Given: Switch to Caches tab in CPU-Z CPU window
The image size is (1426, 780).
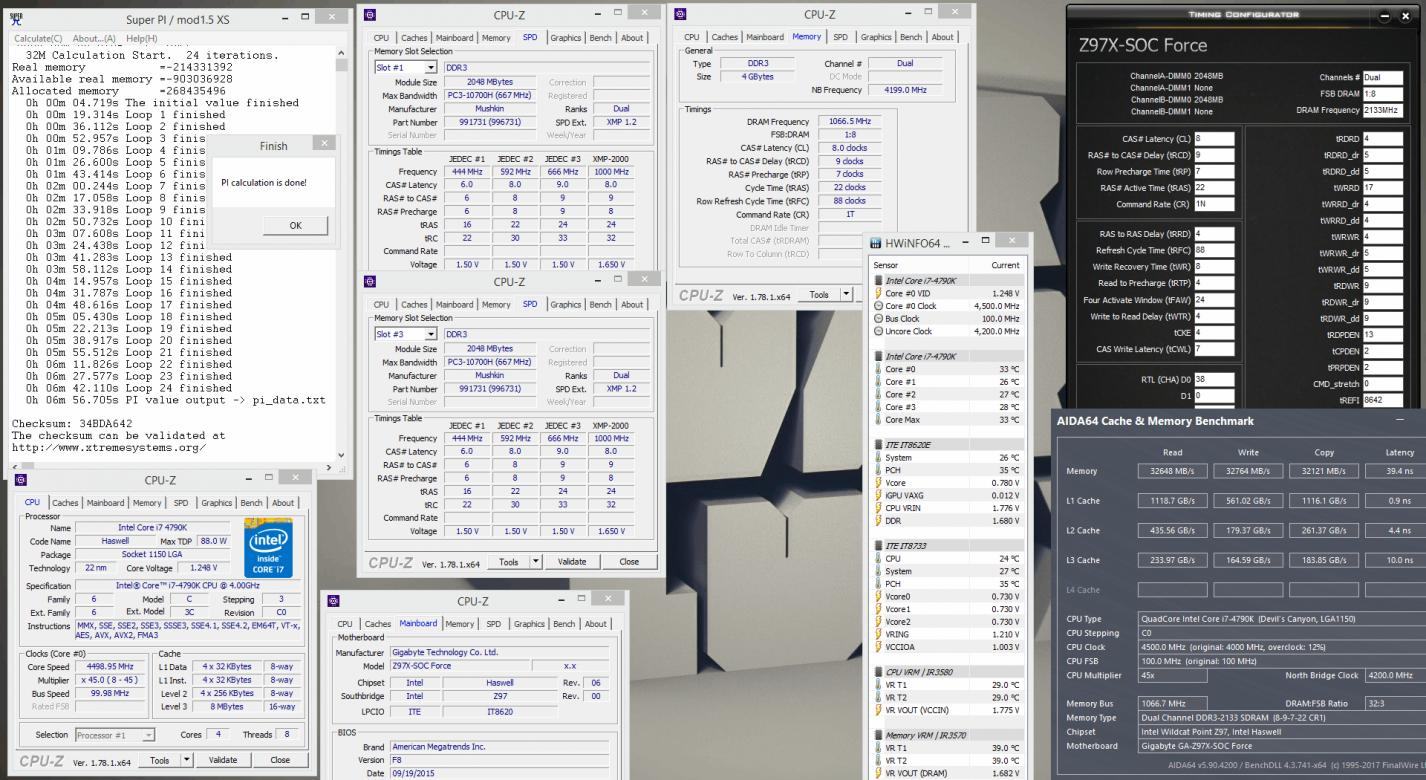Looking at the screenshot, I should coord(66,502).
